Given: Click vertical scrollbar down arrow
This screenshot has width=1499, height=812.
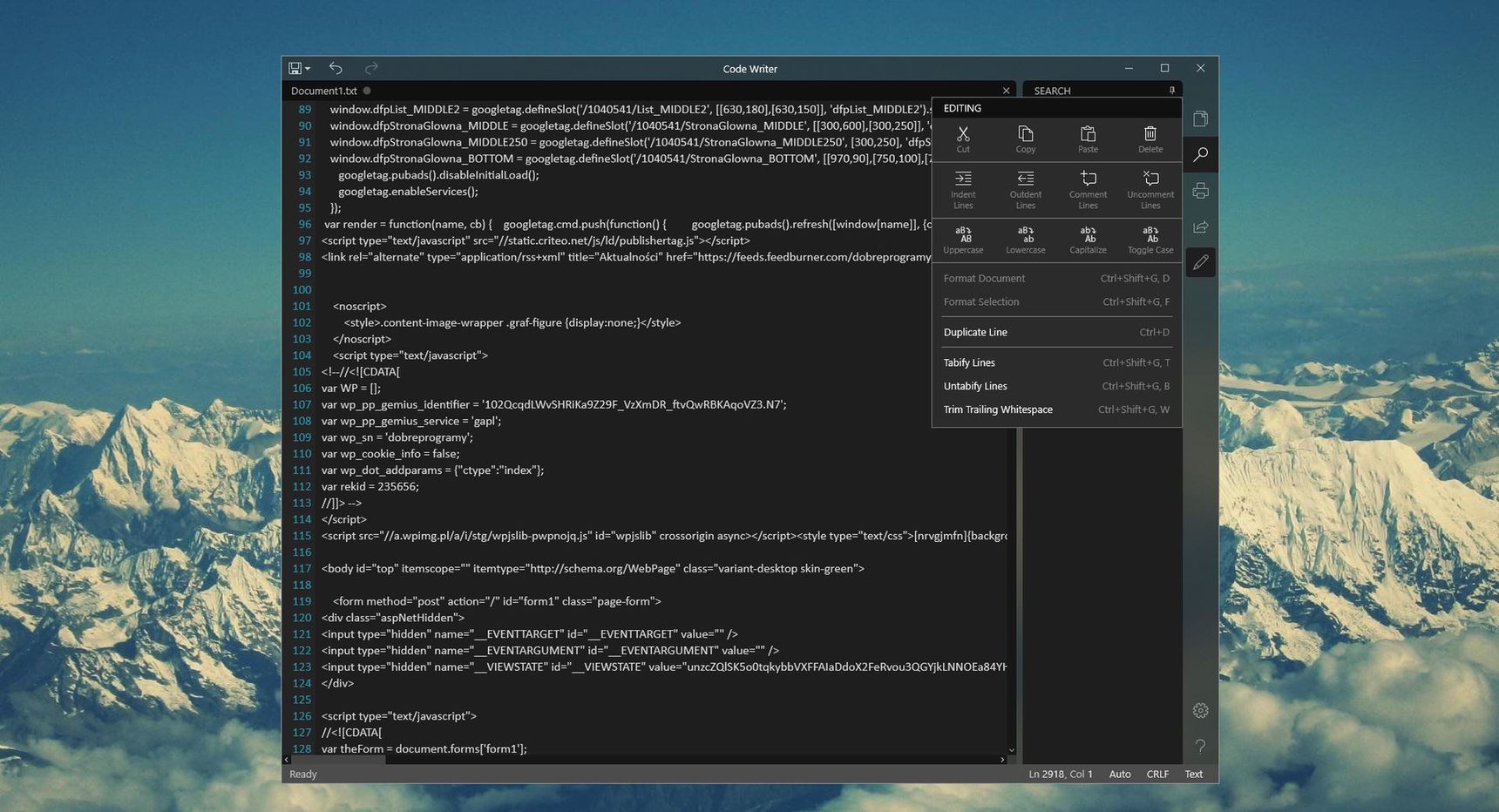Looking at the screenshot, I should pyautogui.click(x=1011, y=750).
